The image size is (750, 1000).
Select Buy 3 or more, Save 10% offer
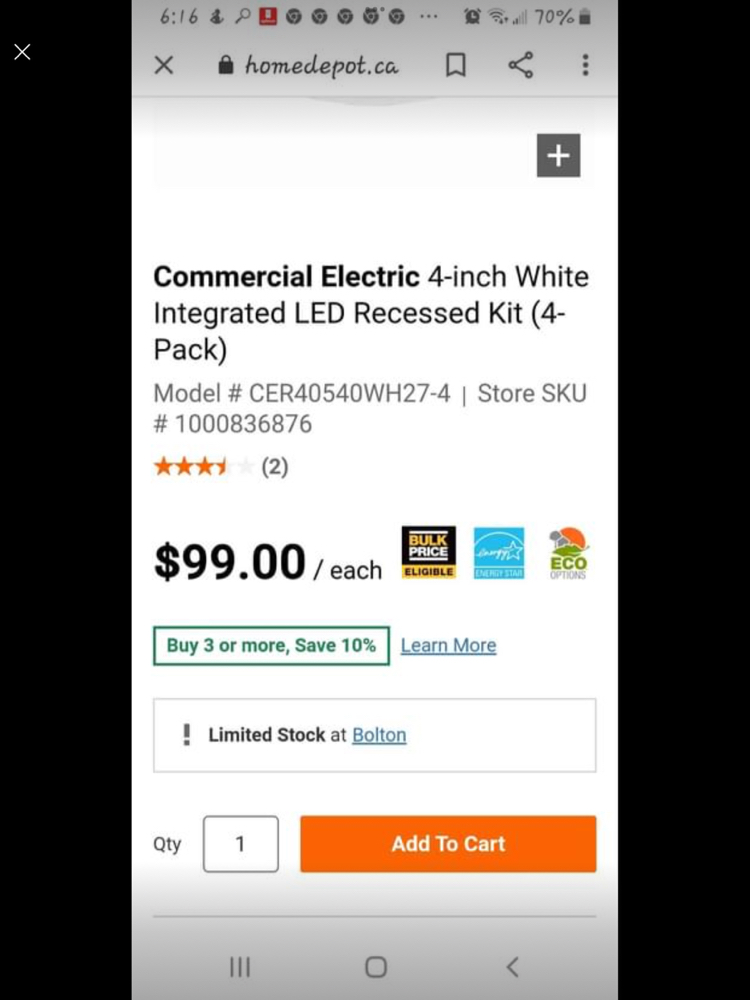(x=271, y=645)
